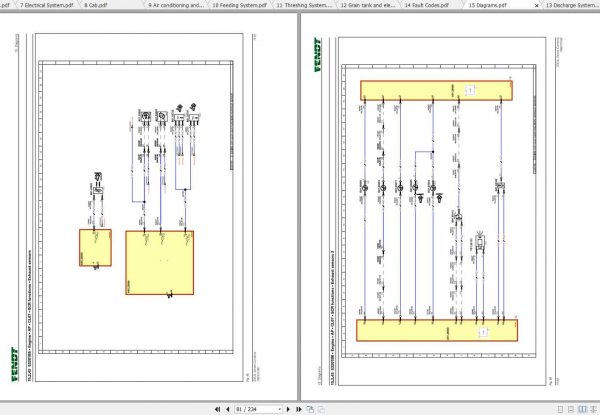Click the previous view icon beside navigation arrows
This screenshot has height=415, width=600.
[310, 409]
